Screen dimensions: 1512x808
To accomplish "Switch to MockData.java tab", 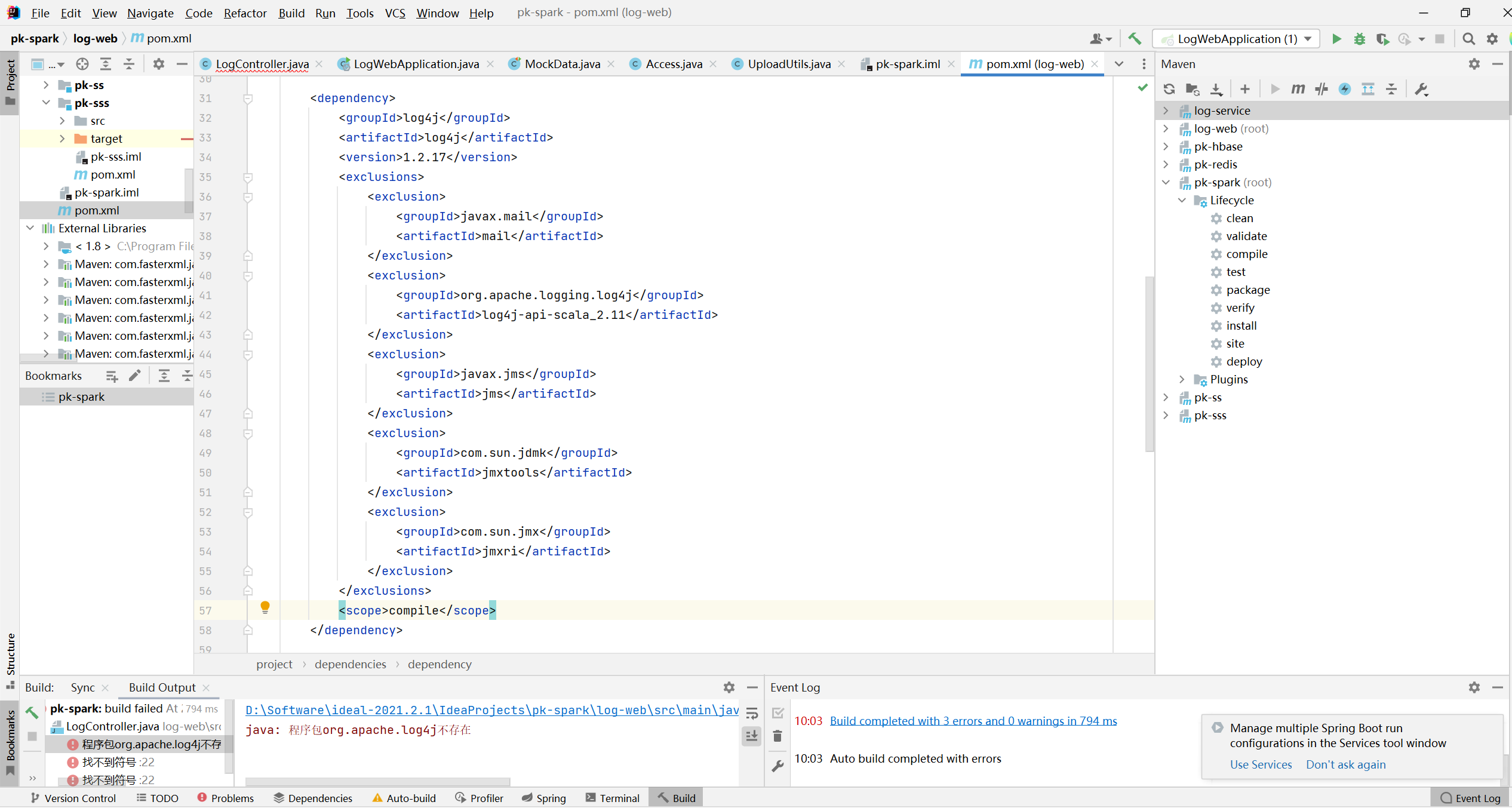I will click(562, 64).
